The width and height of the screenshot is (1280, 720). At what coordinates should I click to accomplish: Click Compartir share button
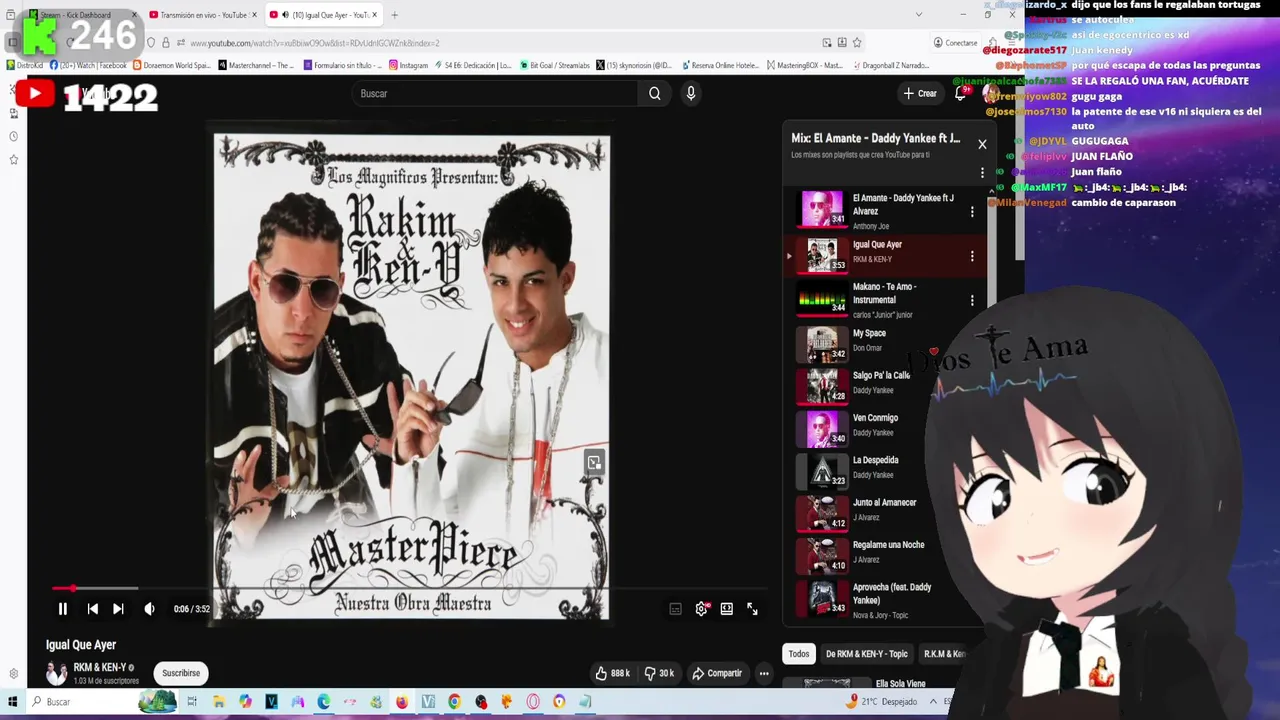717,673
